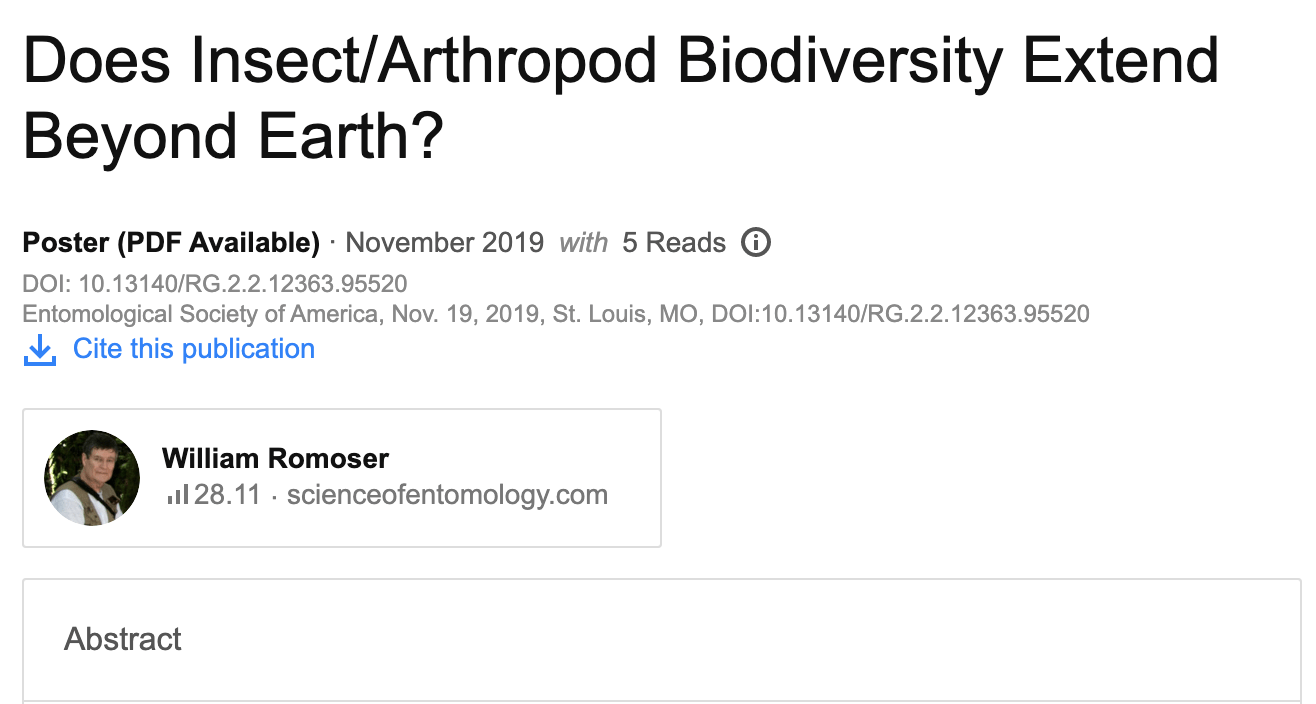The image size is (1316, 704).
Task: Open the Cite this publication link
Action: point(194,349)
